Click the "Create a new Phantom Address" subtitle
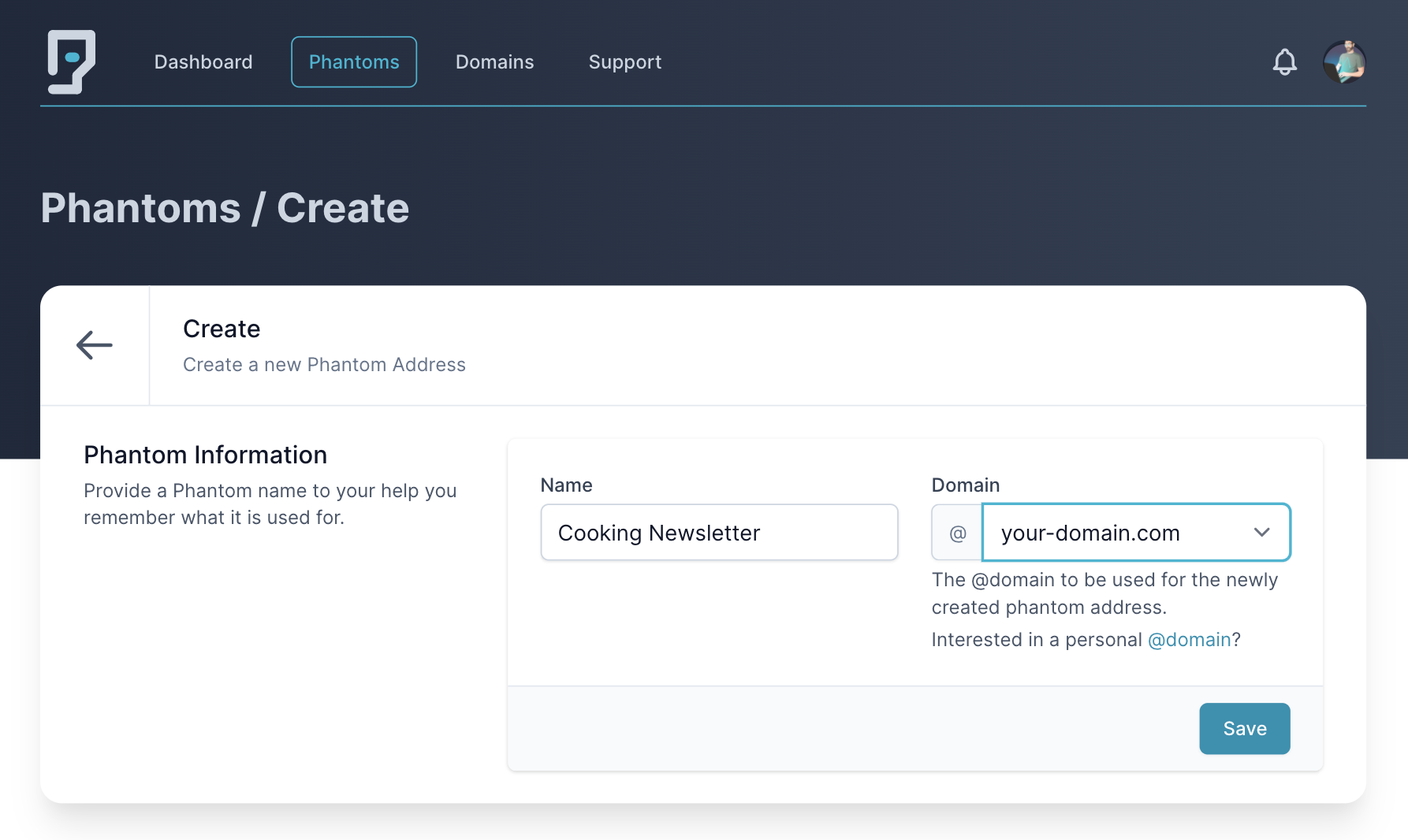 click(x=324, y=365)
